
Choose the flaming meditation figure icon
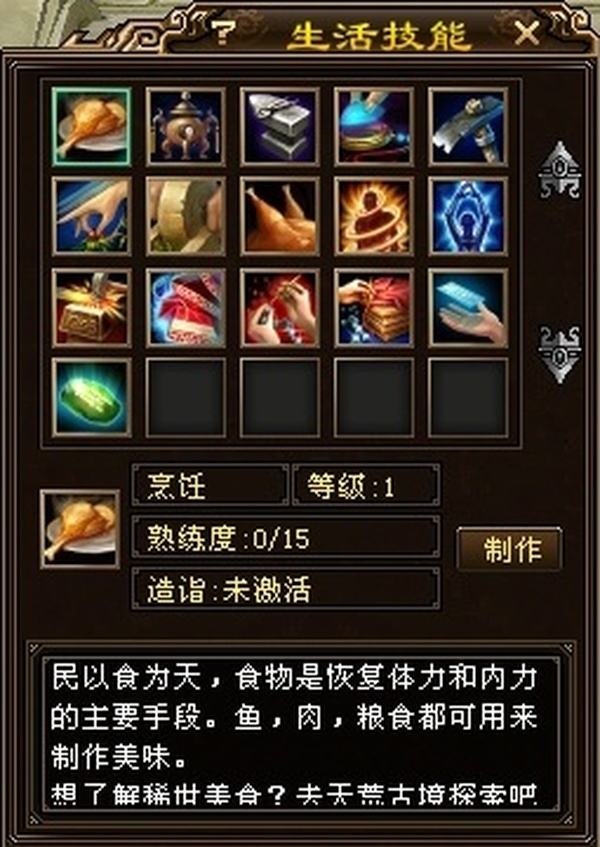click(x=374, y=216)
